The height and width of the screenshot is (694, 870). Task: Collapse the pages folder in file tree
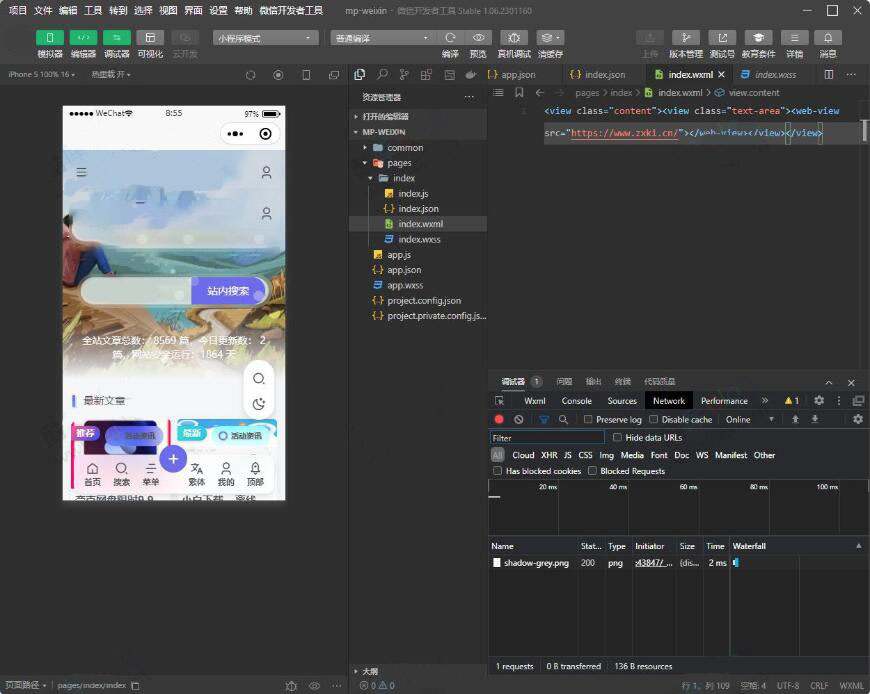click(365, 163)
